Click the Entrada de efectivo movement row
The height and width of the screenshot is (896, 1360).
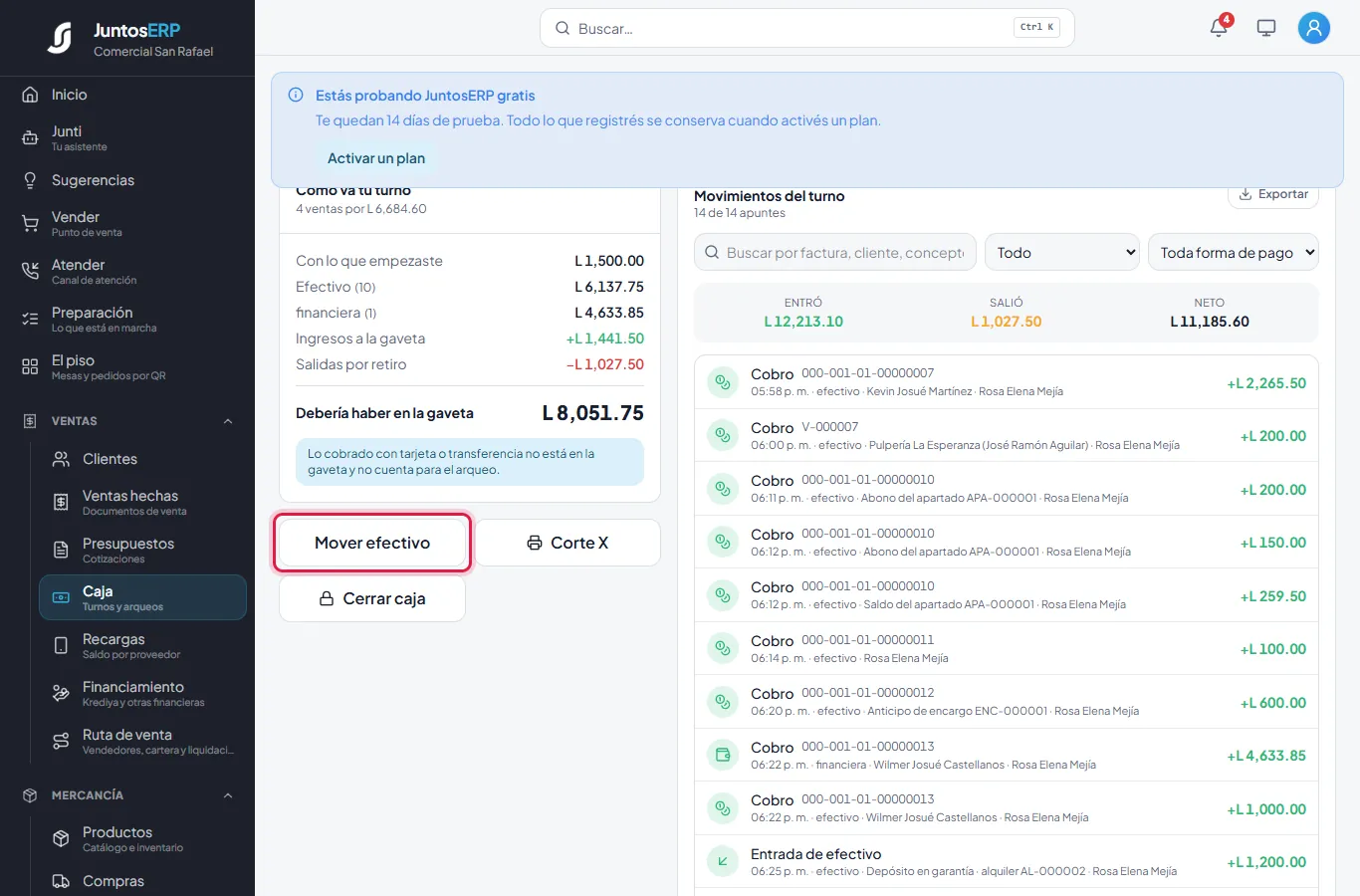tap(1007, 862)
